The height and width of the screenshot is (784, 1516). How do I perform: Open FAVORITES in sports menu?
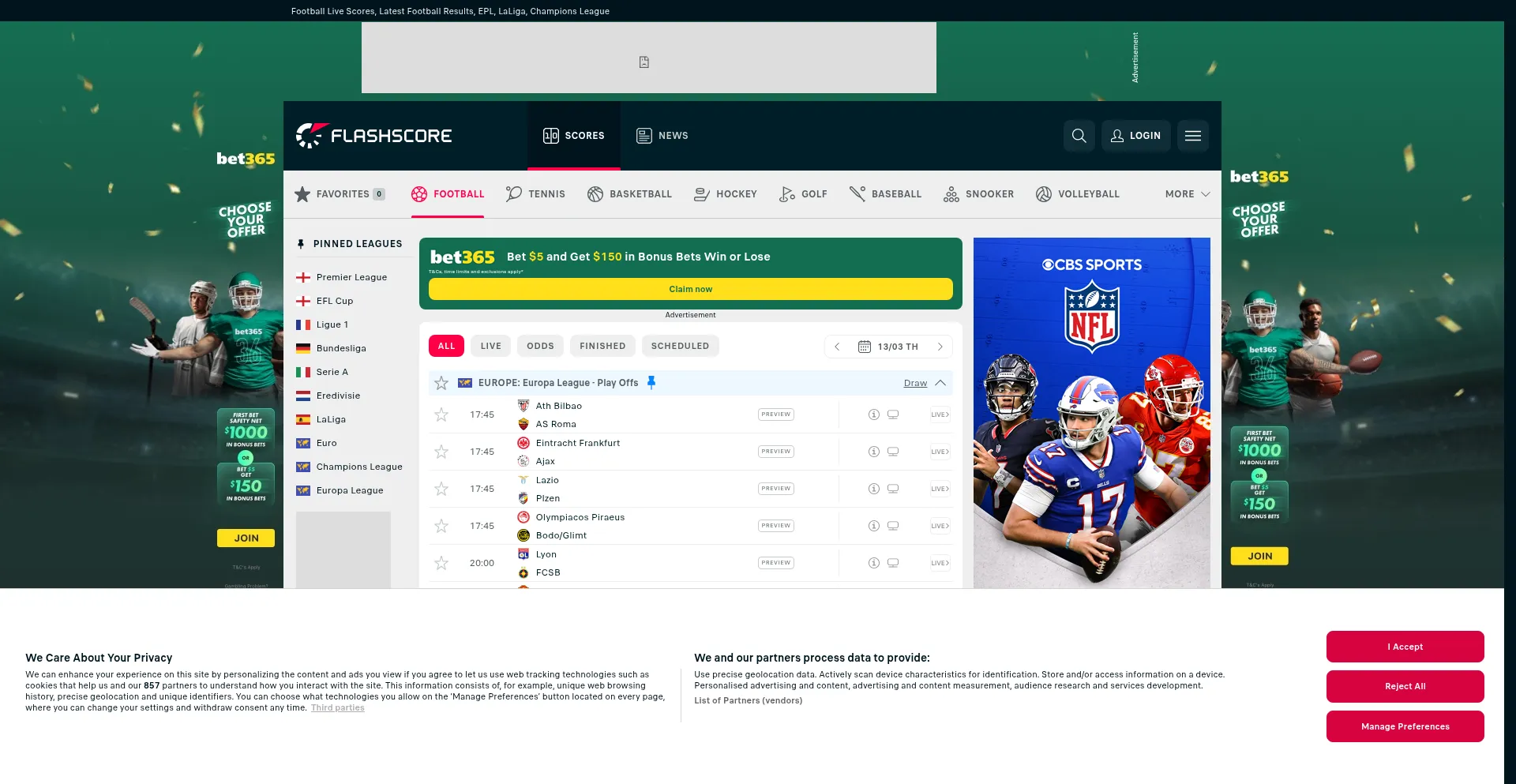[340, 194]
